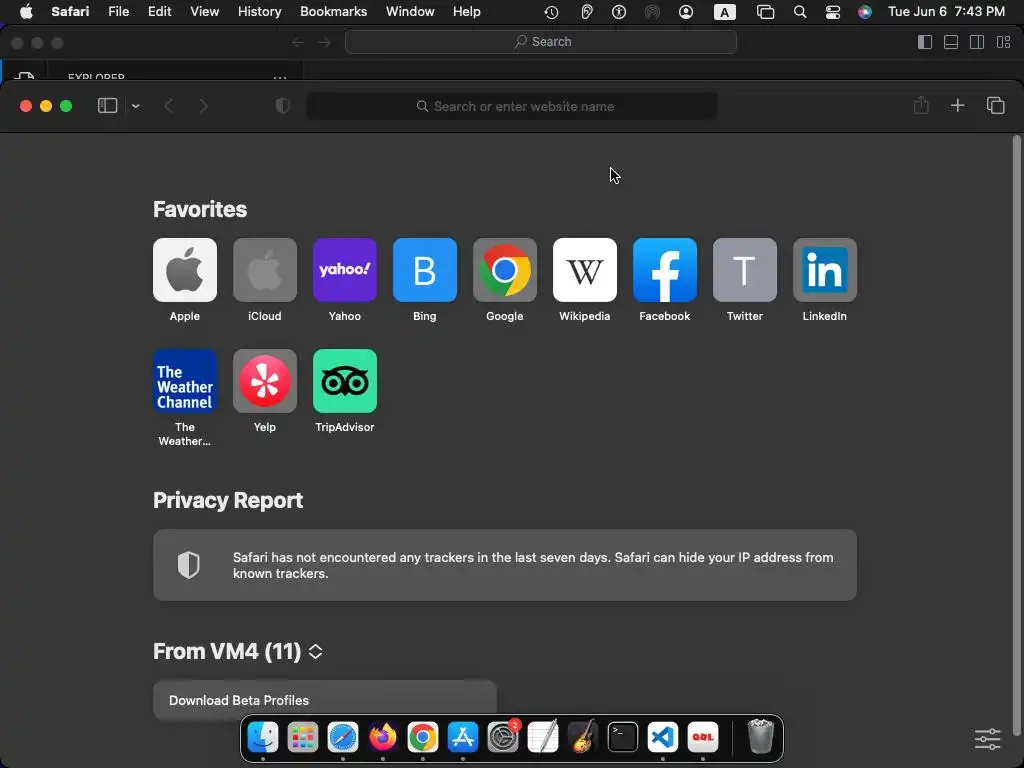Image resolution: width=1024 pixels, height=768 pixels.
Task: Open the Bookmarks menu
Action: point(333,12)
